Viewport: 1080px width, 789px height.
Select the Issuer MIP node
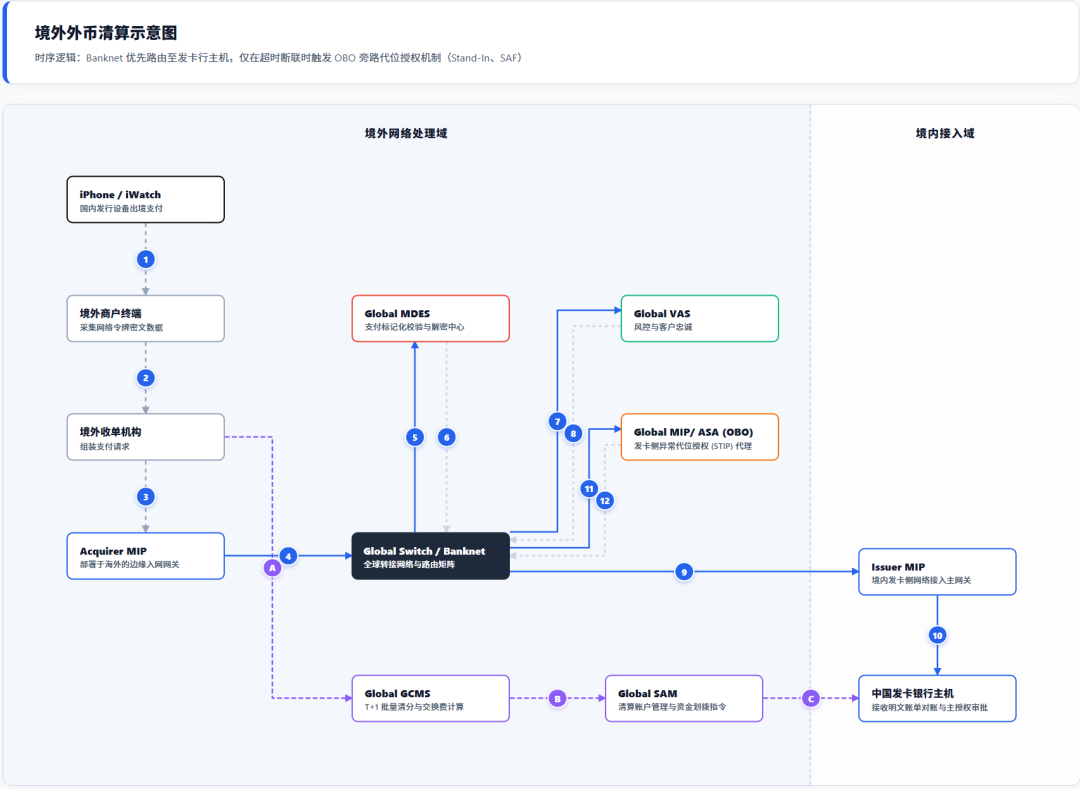coord(937,571)
